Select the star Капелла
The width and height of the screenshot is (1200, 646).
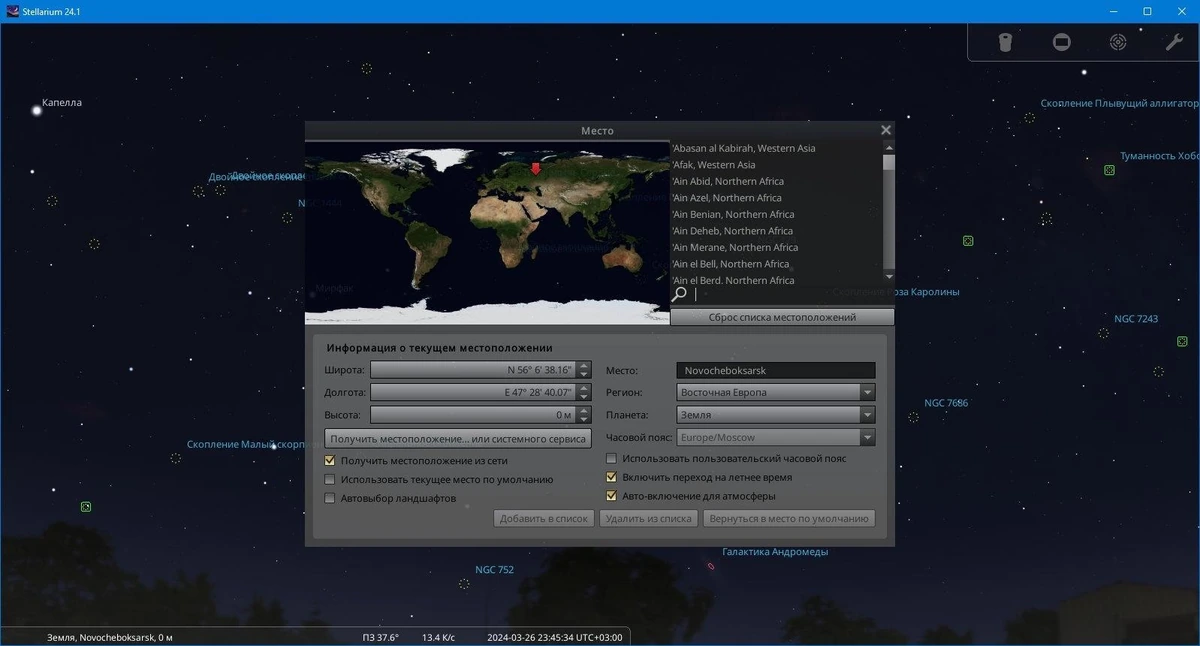pos(37,110)
